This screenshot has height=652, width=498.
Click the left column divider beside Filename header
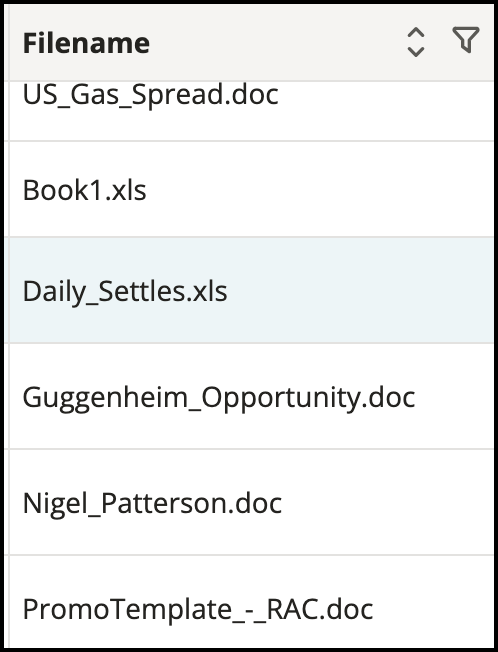click(7, 43)
